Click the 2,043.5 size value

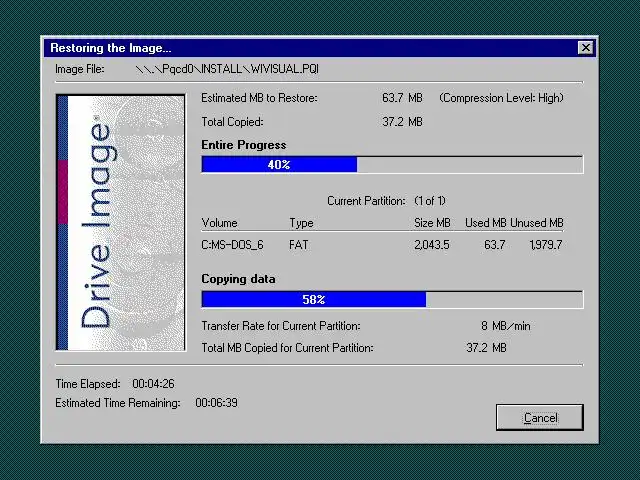click(432, 244)
